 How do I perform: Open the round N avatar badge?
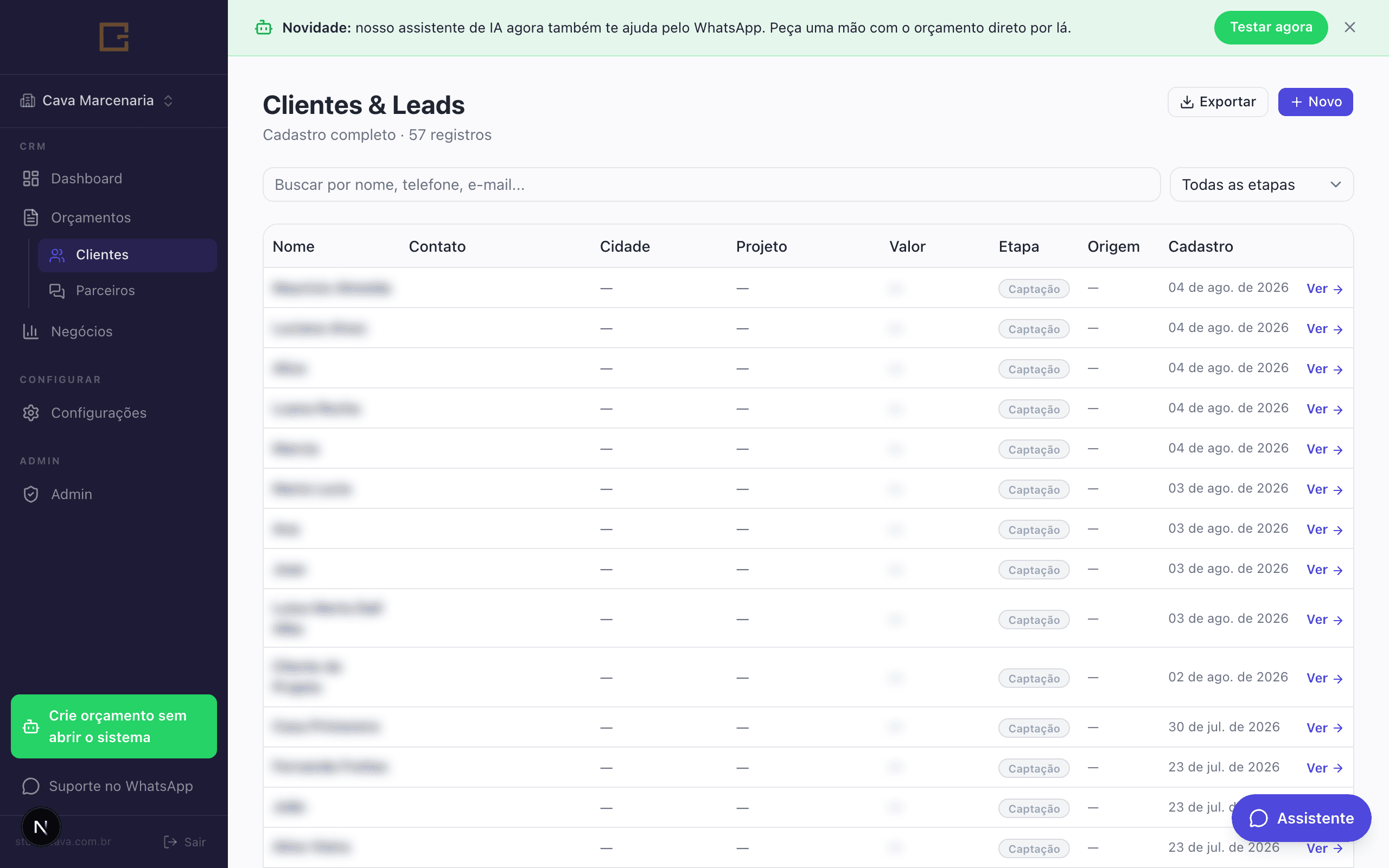[x=41, y=827]
